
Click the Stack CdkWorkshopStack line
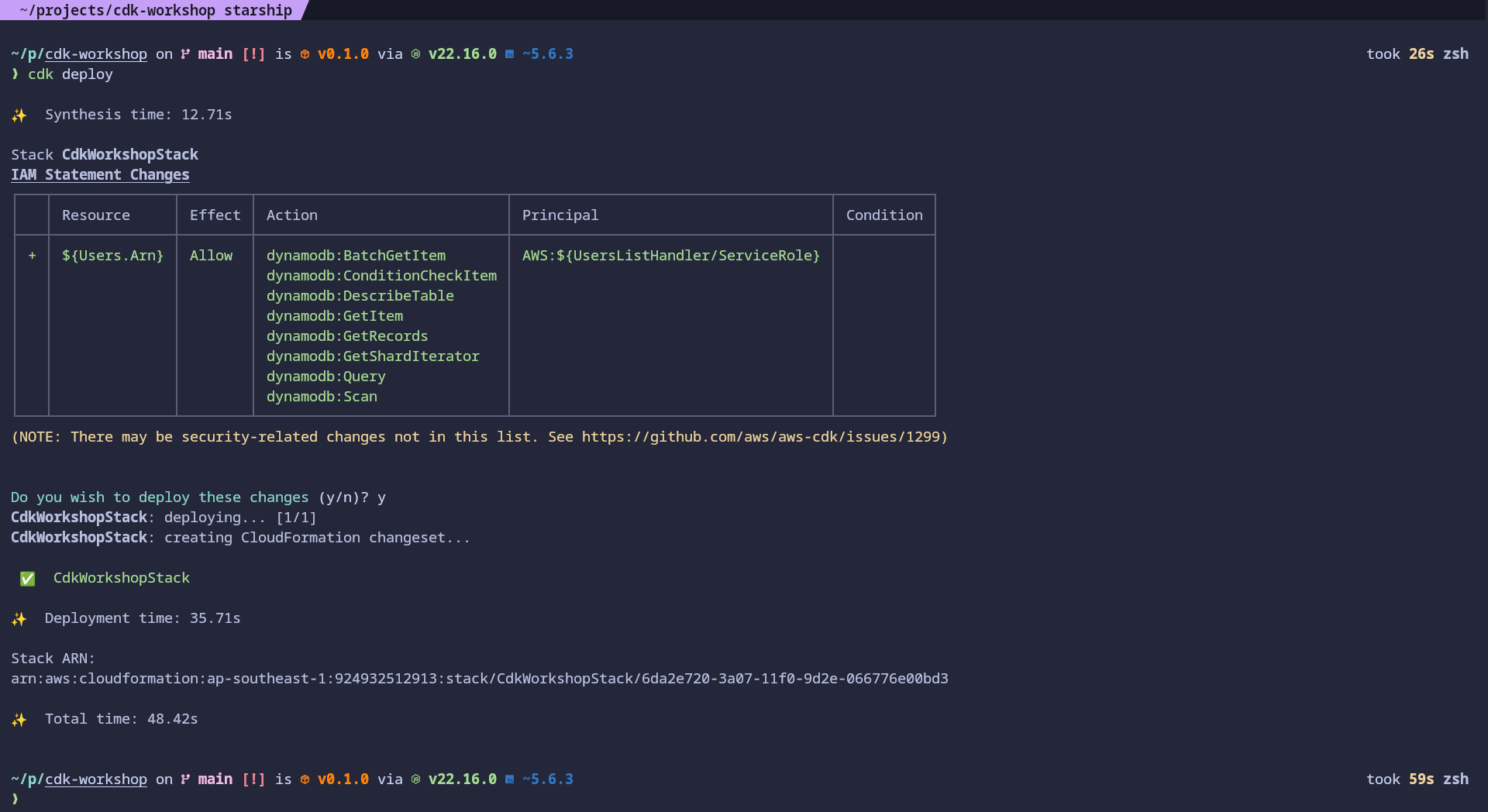point(105,155)
